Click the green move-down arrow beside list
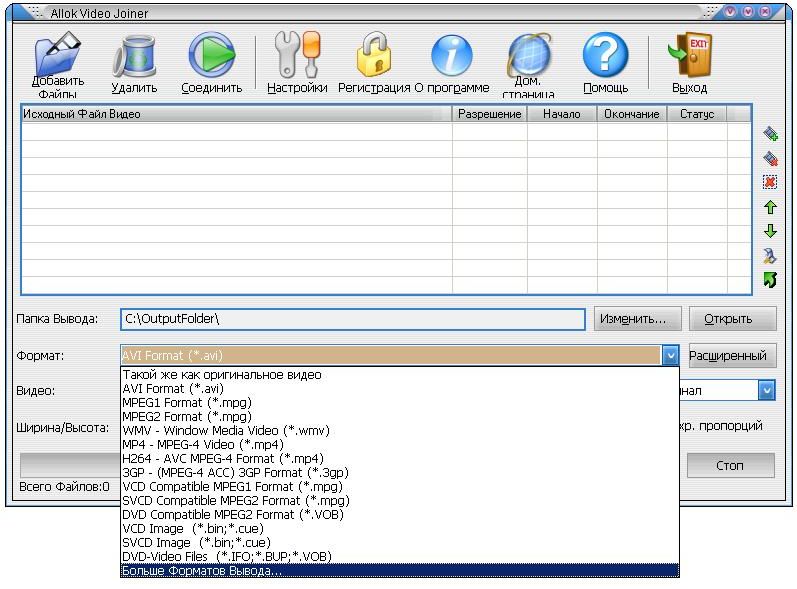Image resolution: width=797 pixels, height=589 pixels. coord(770,231)
